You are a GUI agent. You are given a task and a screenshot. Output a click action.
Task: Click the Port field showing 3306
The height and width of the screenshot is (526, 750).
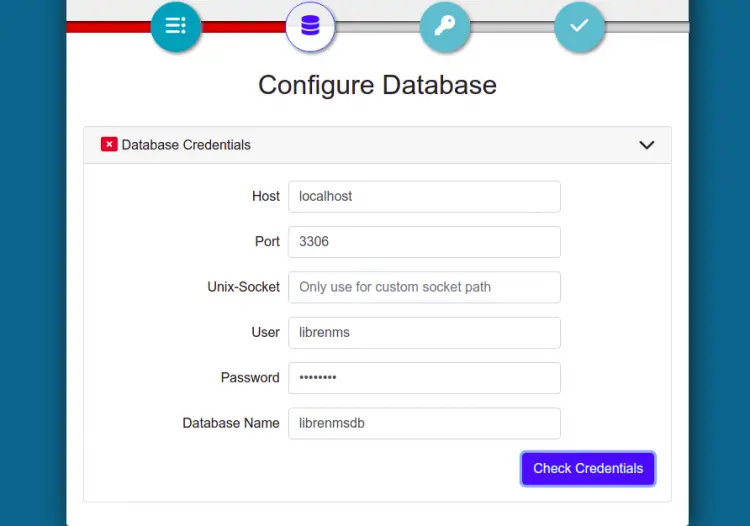click(x=424, y=242)
